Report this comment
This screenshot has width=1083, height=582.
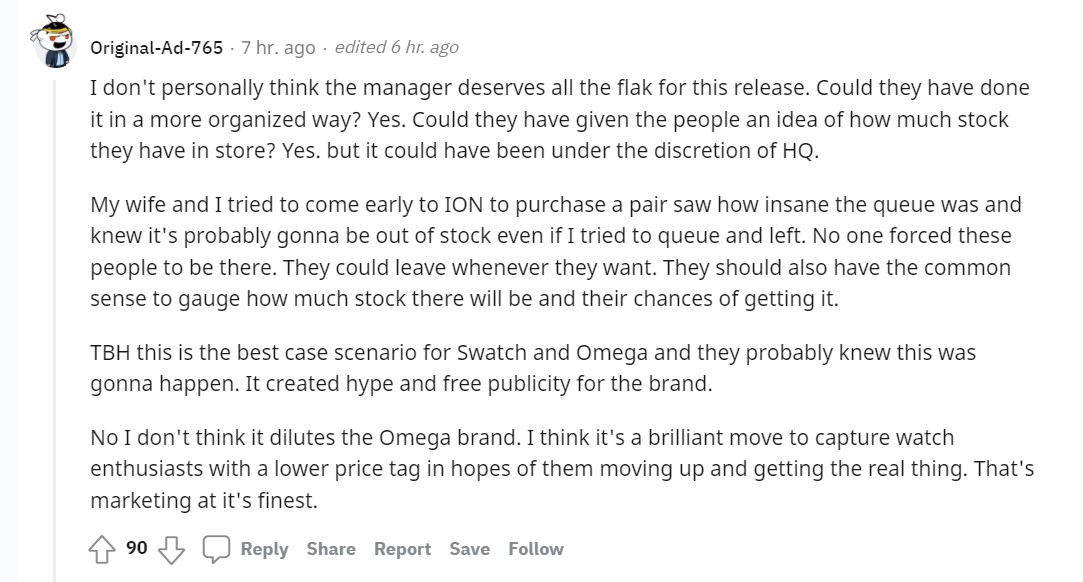point(402,549)
